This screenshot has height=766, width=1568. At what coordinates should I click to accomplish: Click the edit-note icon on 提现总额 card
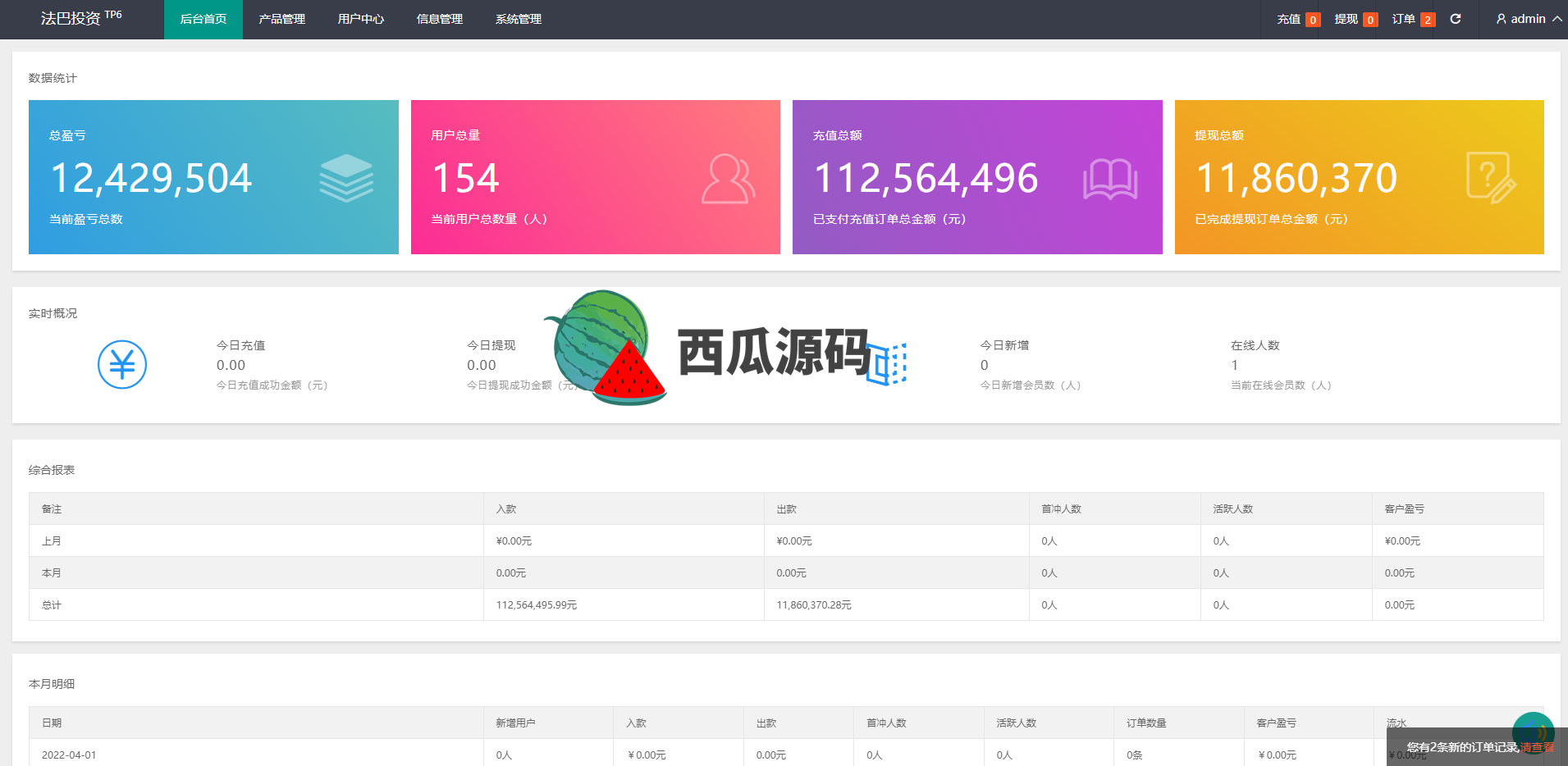coord(1492,178)
